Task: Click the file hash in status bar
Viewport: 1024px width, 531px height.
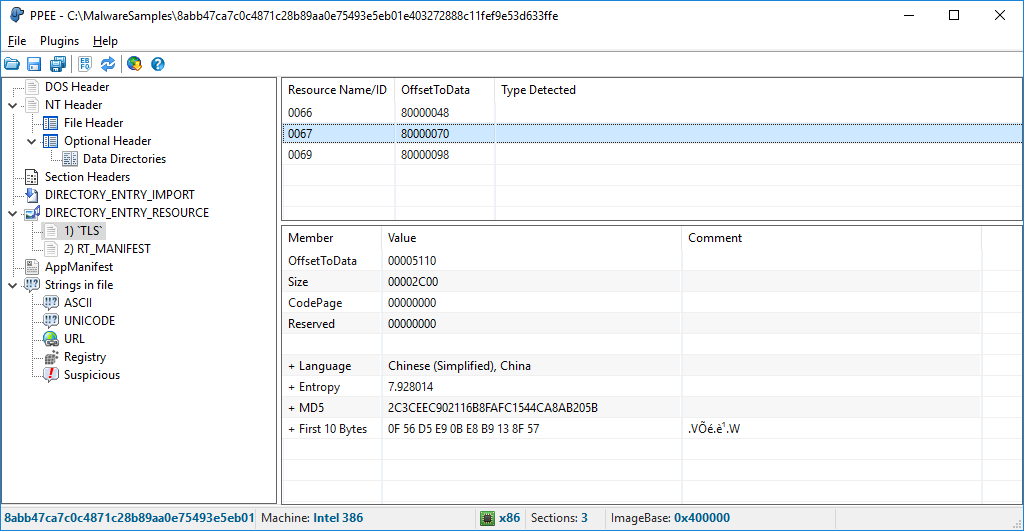Action: pos(129,519)
